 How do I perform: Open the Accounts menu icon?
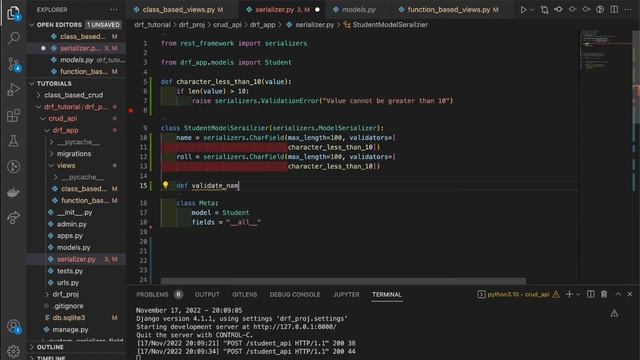coord(13,327)
